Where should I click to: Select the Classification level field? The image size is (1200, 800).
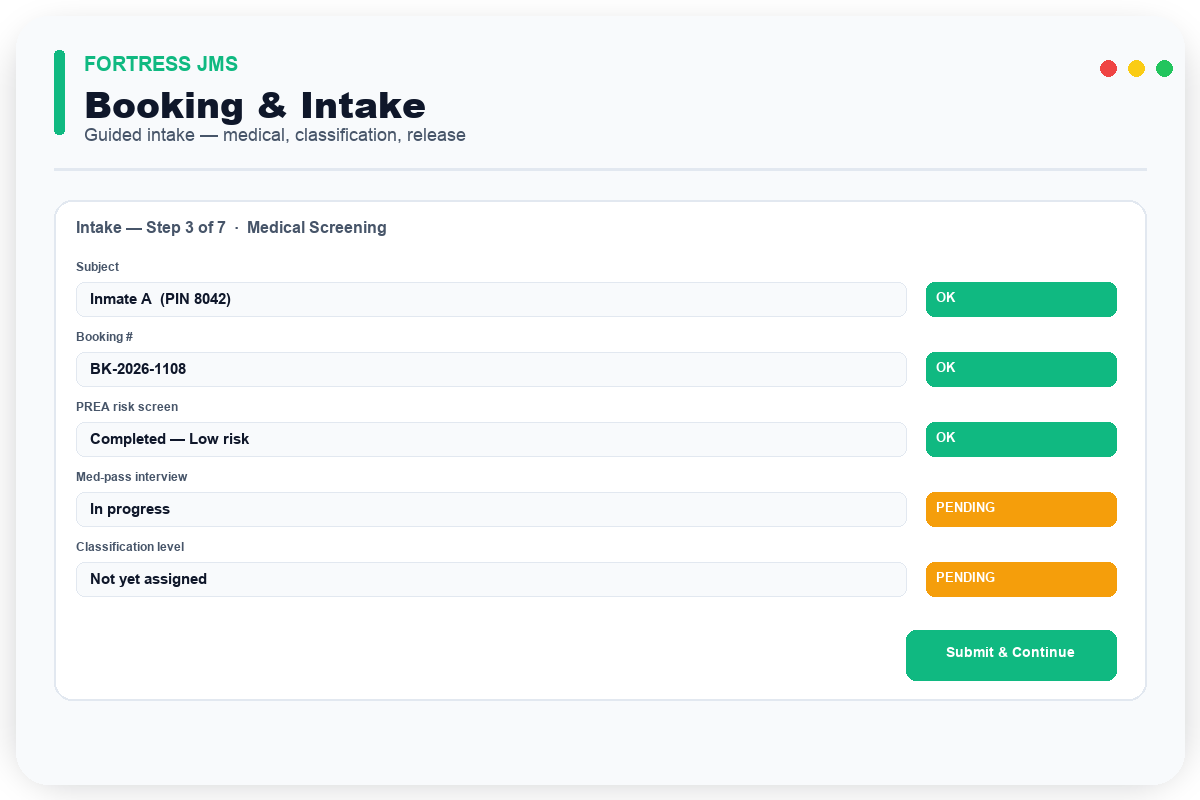[x=491, y=579]
